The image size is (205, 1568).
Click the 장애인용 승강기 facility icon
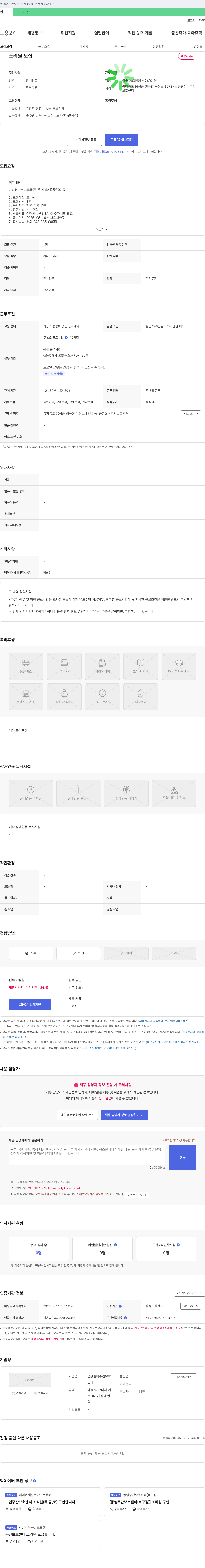(78, 793)
